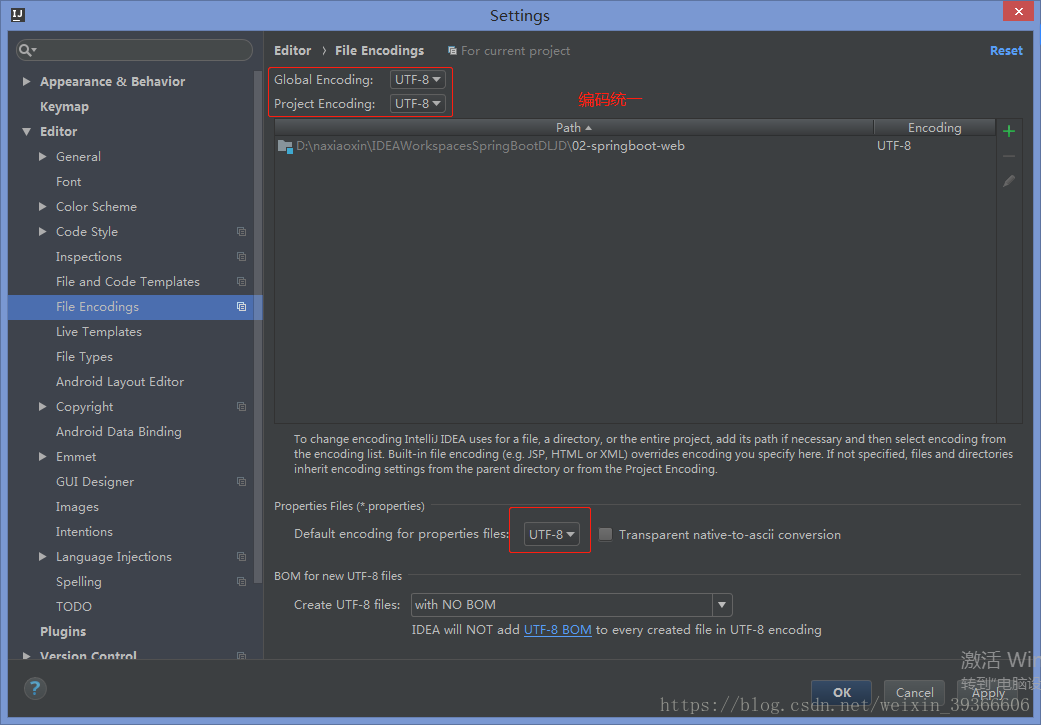Viewport: 1041px width, 725px height.
Task: Expand the Emmet node
Action: click(42, 457)
